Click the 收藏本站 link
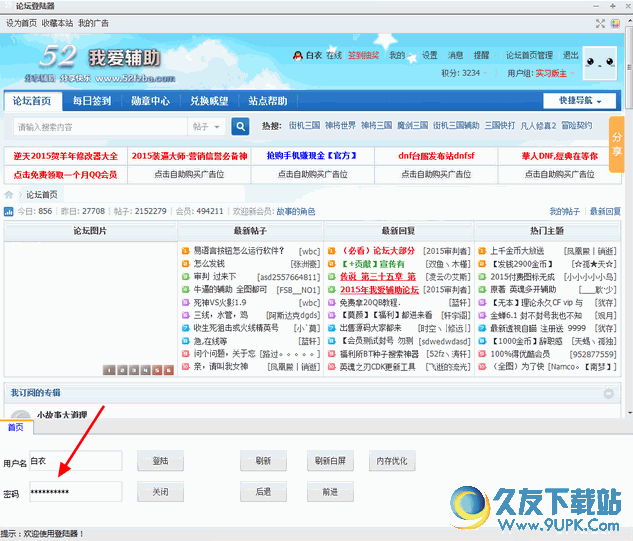Viewport: 633px width, 541px height. tap(57, 23)
